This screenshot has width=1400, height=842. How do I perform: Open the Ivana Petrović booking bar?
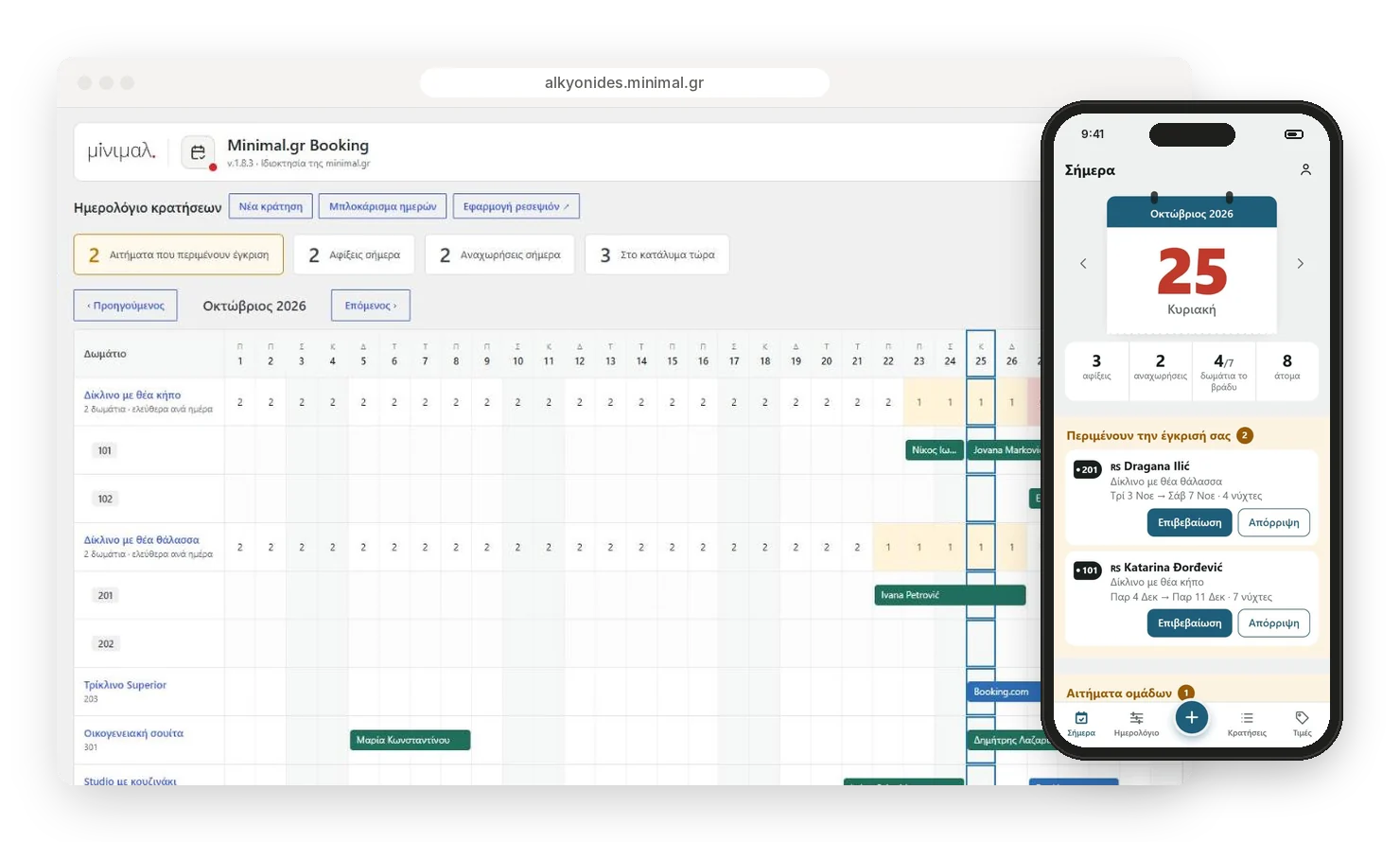pyautogui.click(x=950, y=595)
